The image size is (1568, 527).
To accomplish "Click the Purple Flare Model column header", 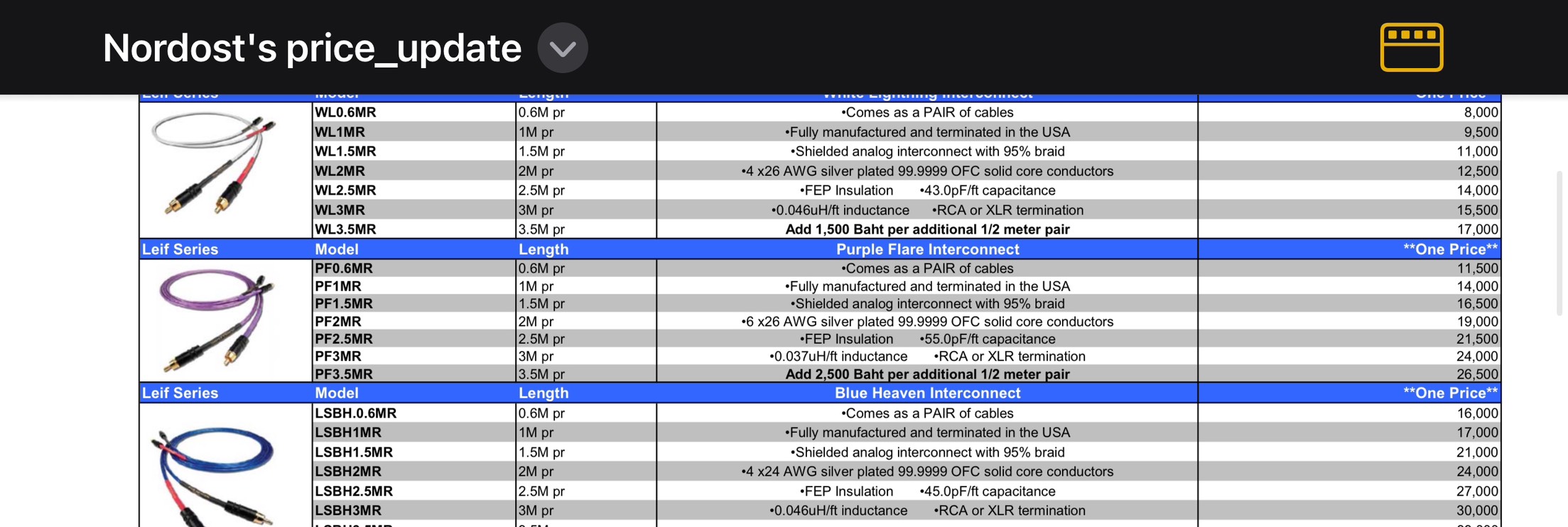I will coord(337,249).
